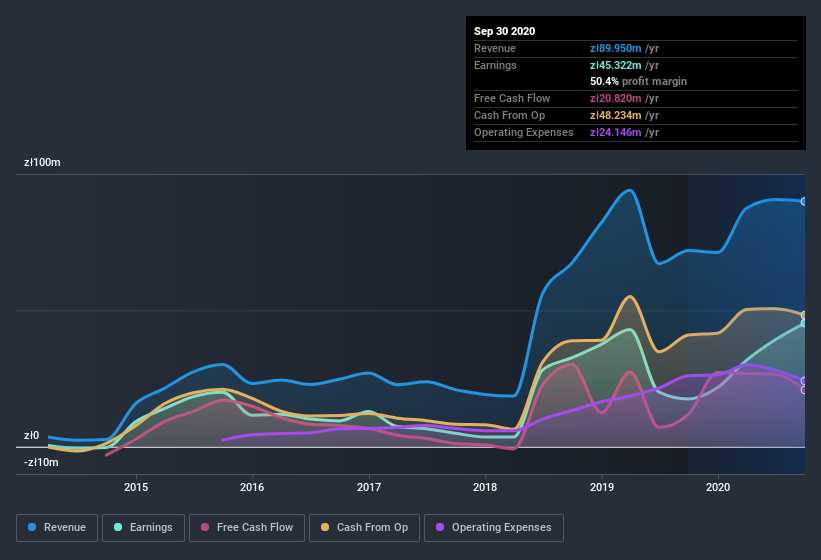This screenshot has width=821, height=560.
Task: Toggle the Free Cash Flow legend button
Action: pyautogui.click(x=247, y=528)
